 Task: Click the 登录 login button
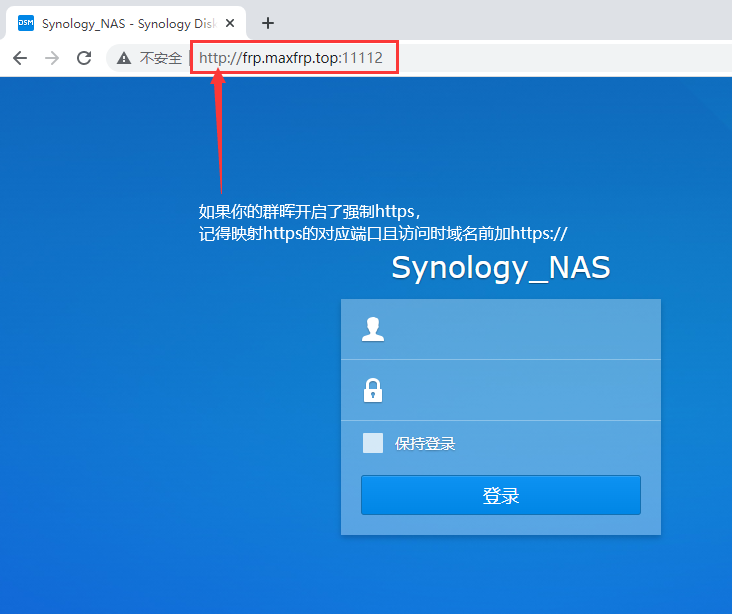500,495
